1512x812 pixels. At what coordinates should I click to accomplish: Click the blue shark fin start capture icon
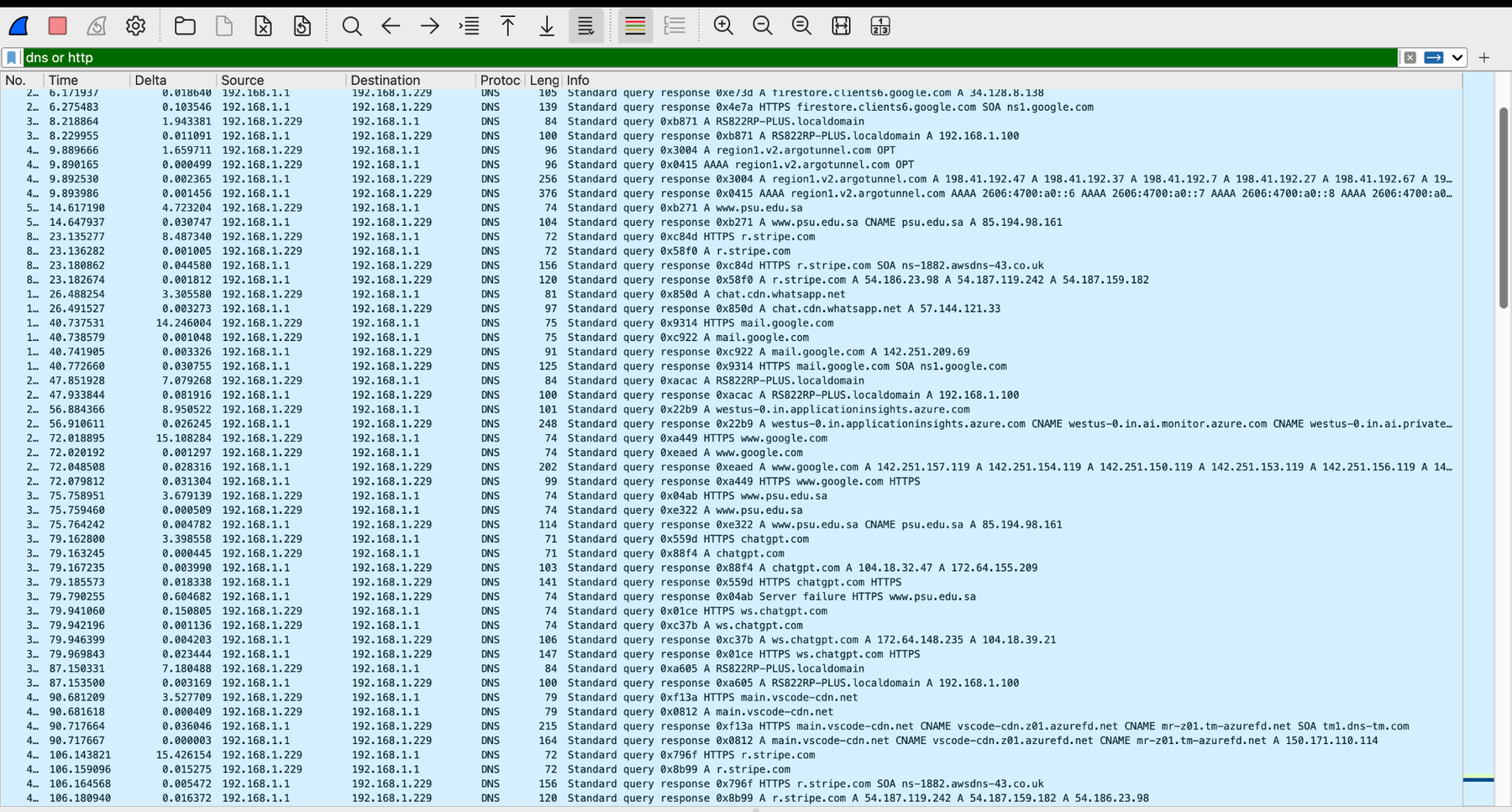pyautogui.click(x=18, y=26)
